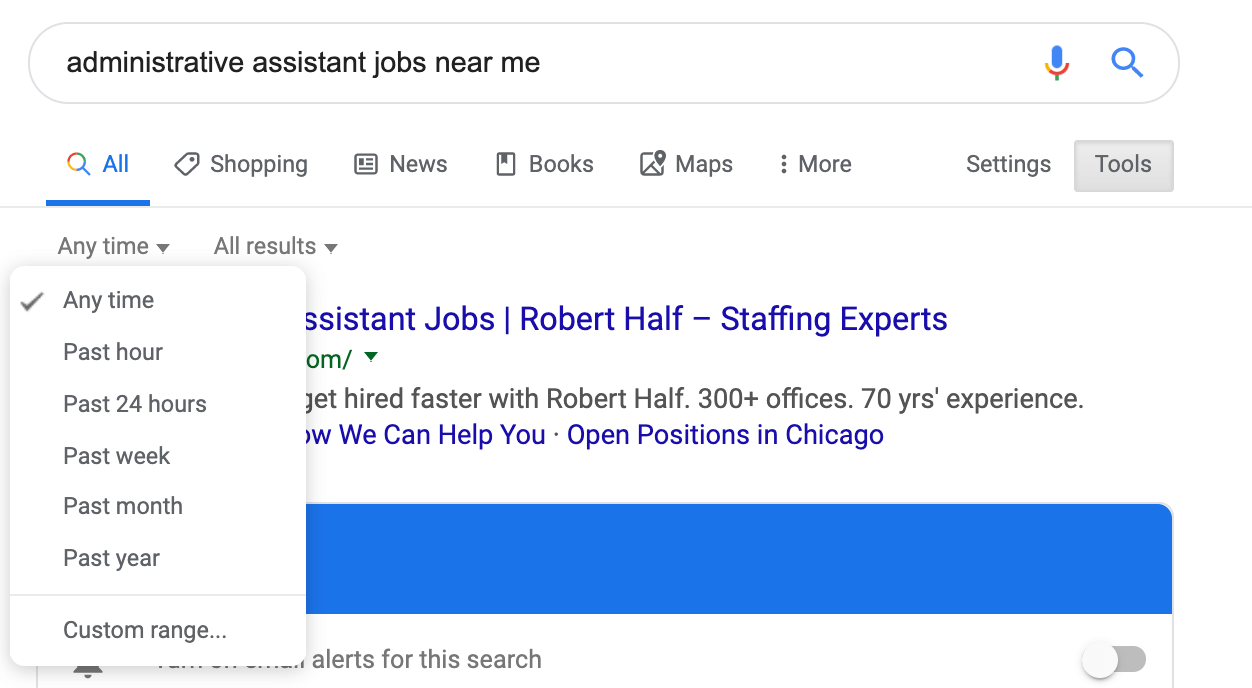This screenshot has width=1252, height=688.
Task: Toggle email alerts for this search
Action: coord(1114,660)
